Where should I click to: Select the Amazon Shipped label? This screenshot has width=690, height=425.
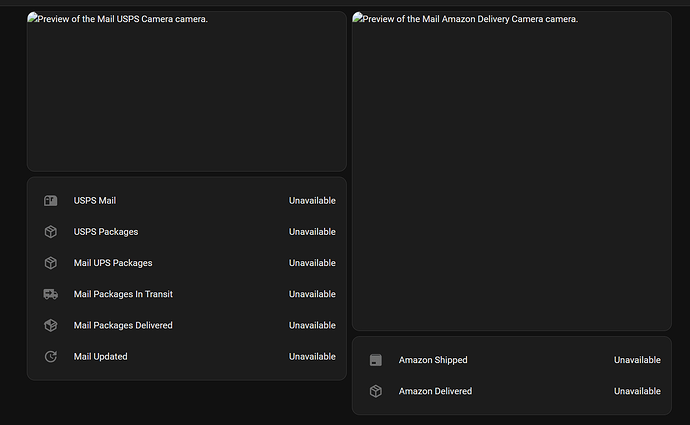click(x=433, y=360)
